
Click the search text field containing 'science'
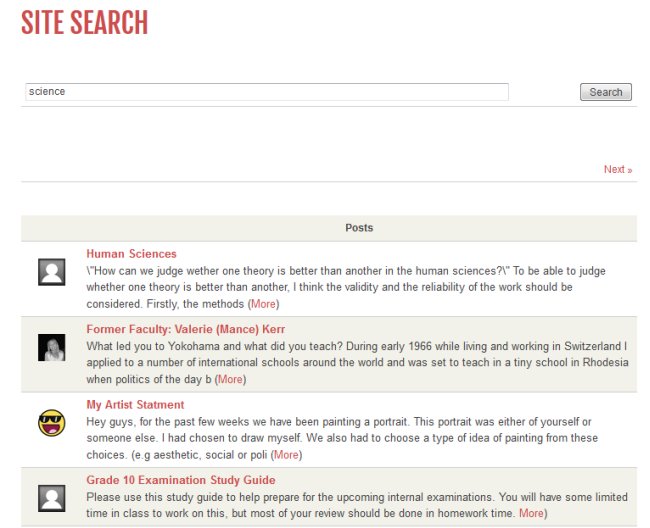point(267,92)
